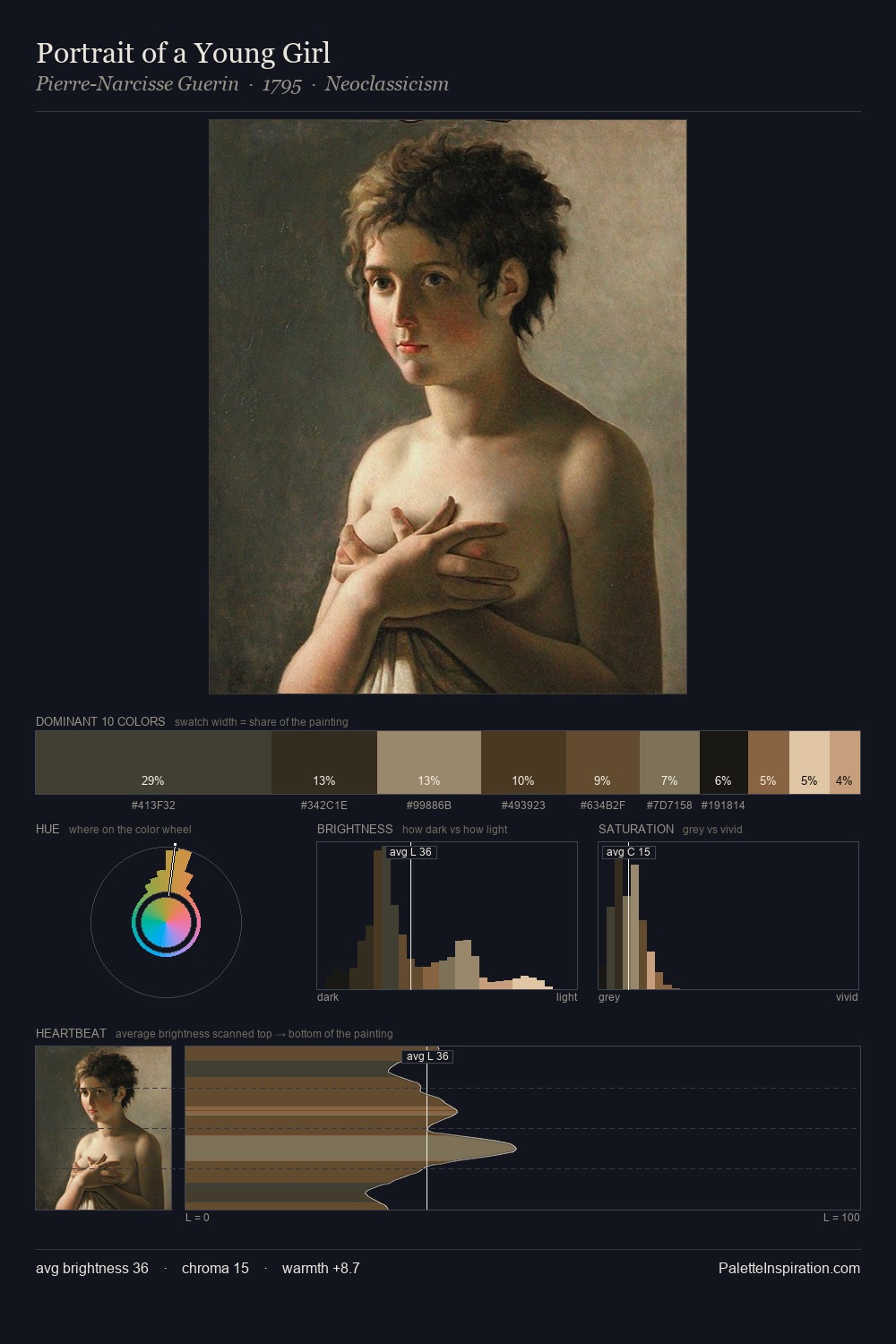Screen dimensions: 896x1344
Task: Click the hex code #99886B
Action: pyautogui.click(x=429, y=806)
